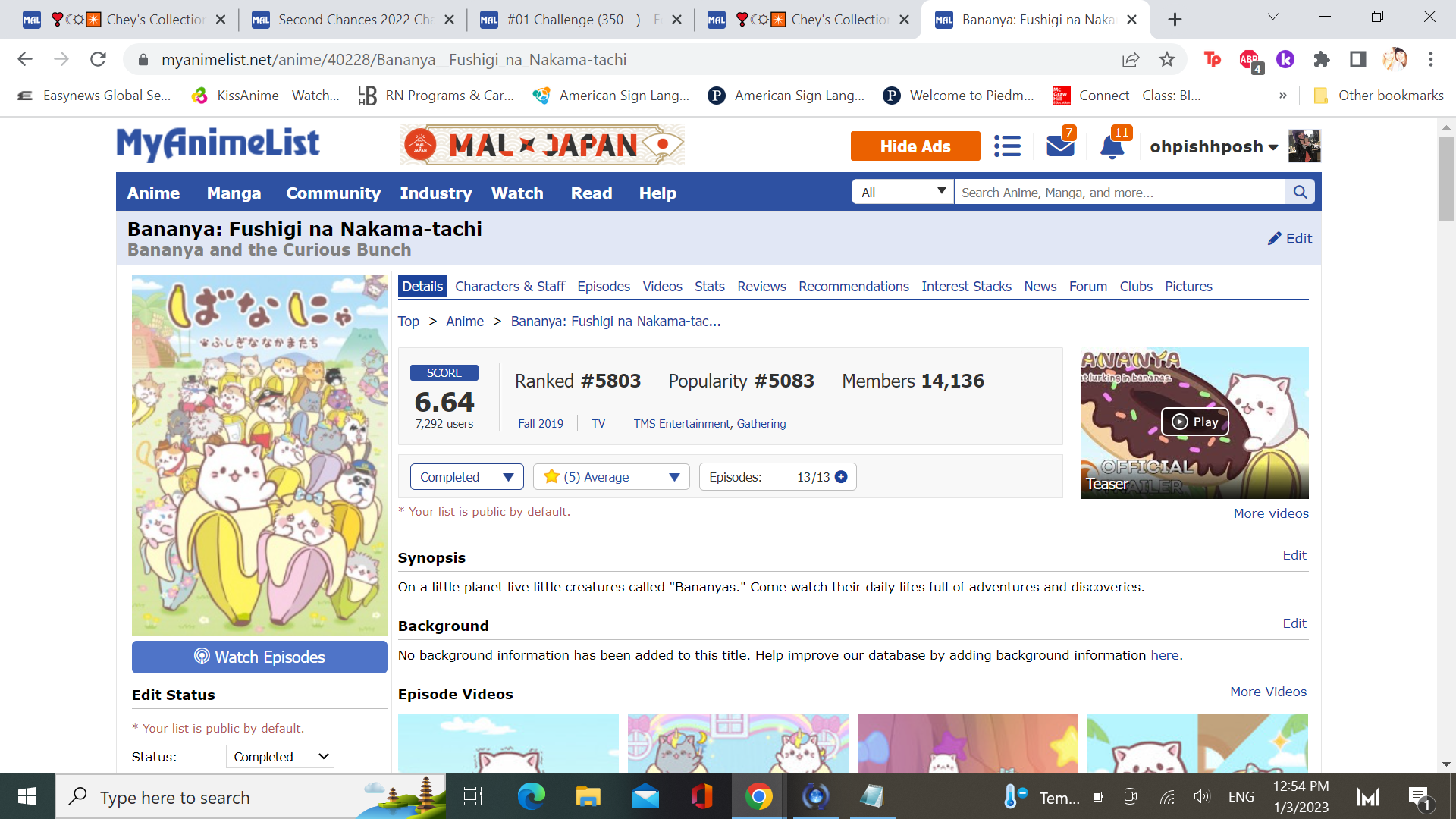Image resolution: width=1456 pixels, height=819 pixels.
Task: Click the episodes watched 13 input
Action: tap(802, 477)
